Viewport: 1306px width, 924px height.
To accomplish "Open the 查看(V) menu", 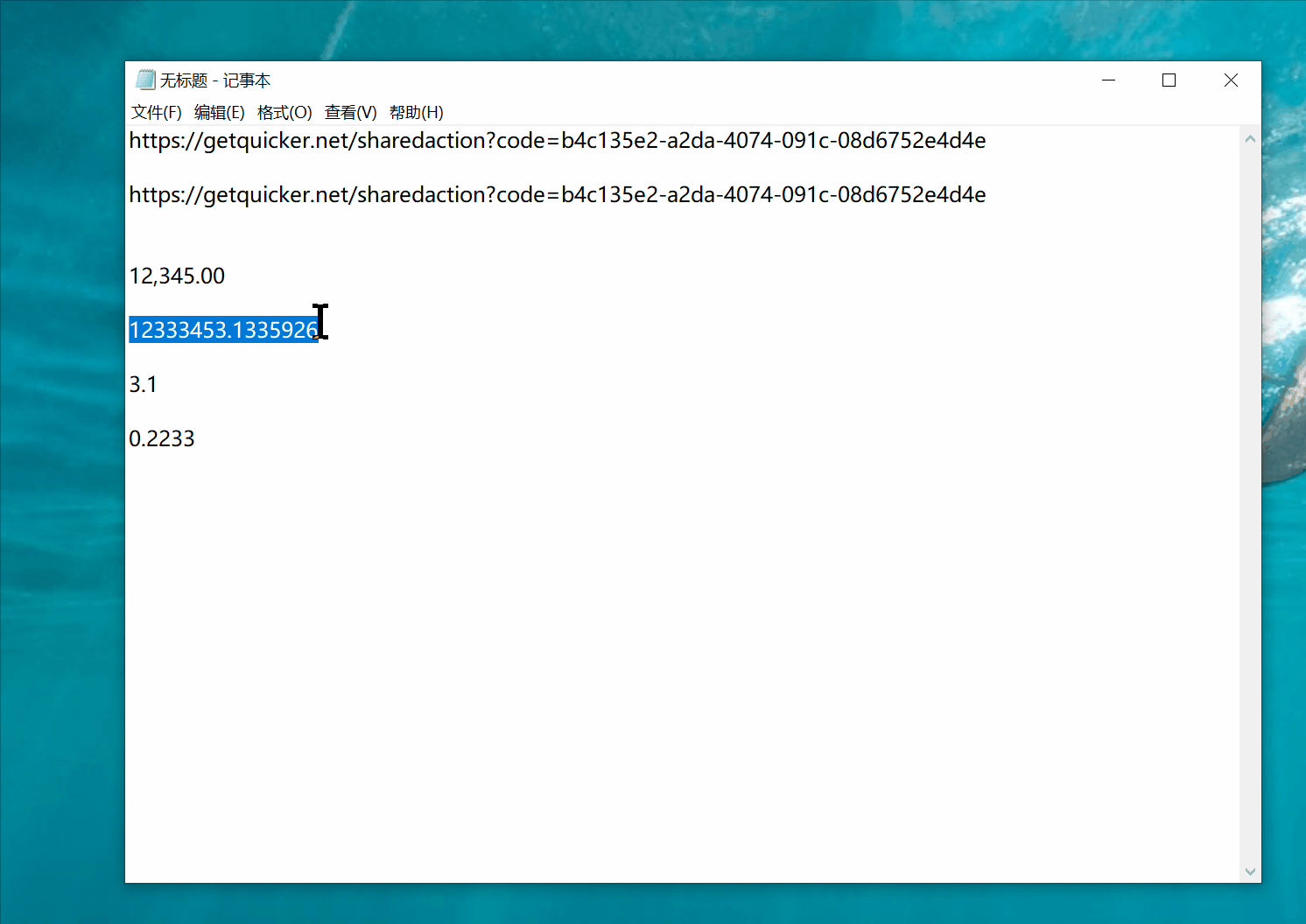I will pyautogui.click(x=350, y=112).
